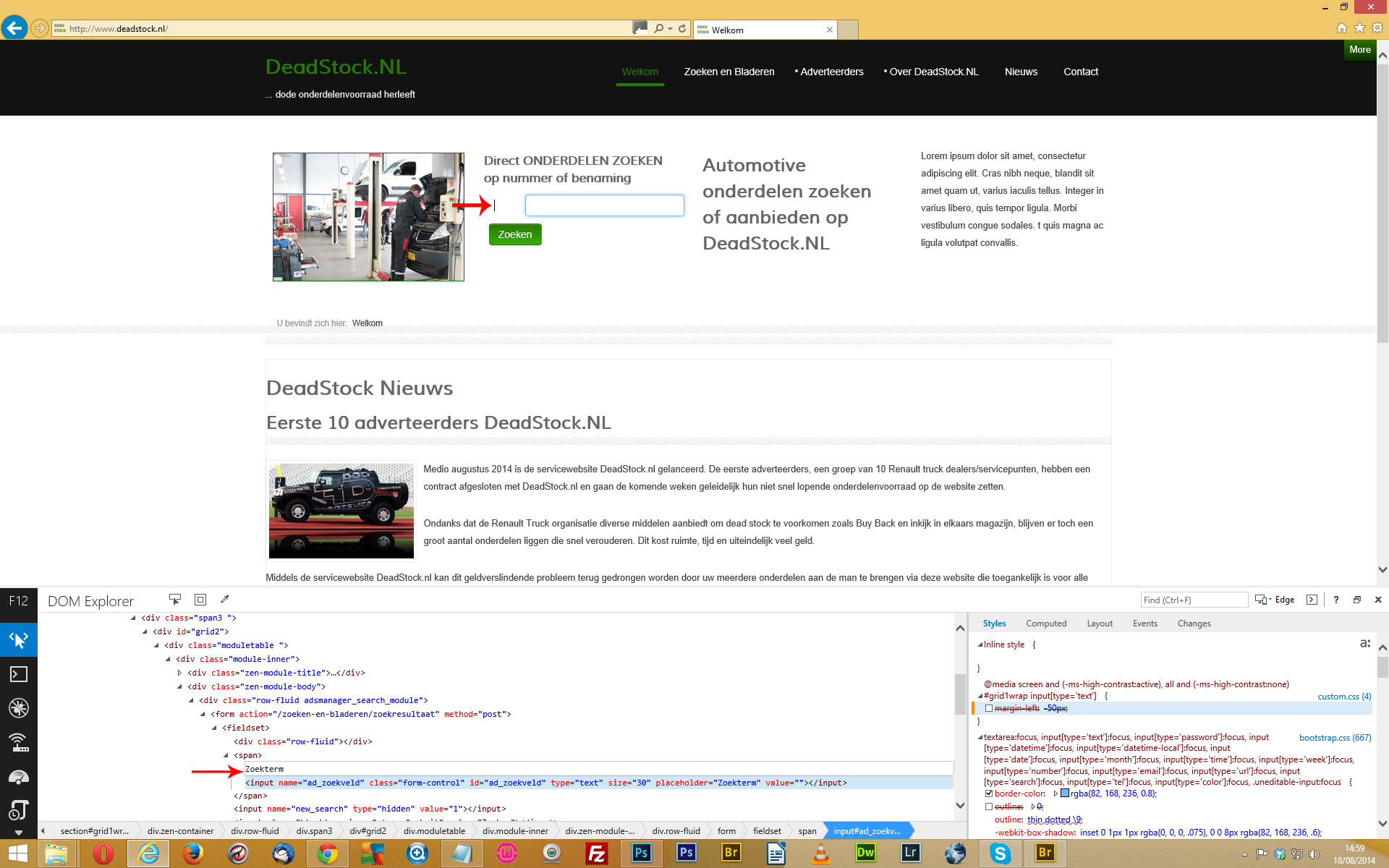Activate the Select element picker icon

click(175, 600)
